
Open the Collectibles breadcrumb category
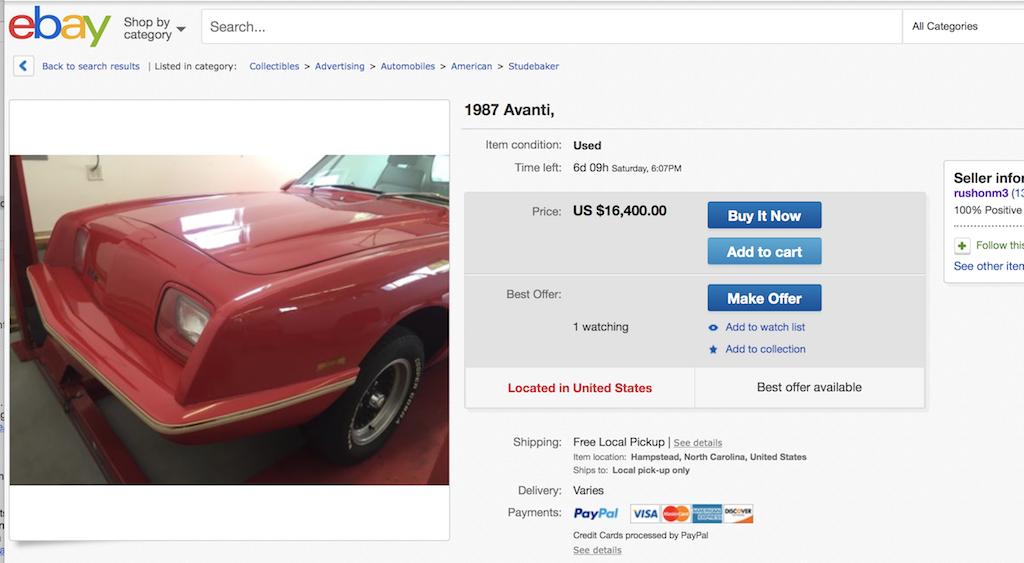[x=274, y=67]
